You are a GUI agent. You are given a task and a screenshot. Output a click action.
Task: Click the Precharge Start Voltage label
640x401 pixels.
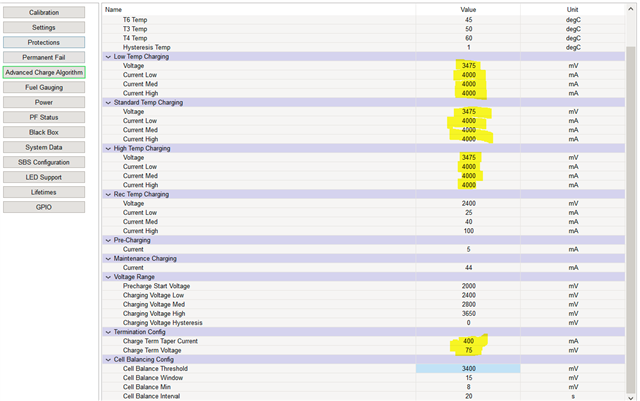point(156,286)
